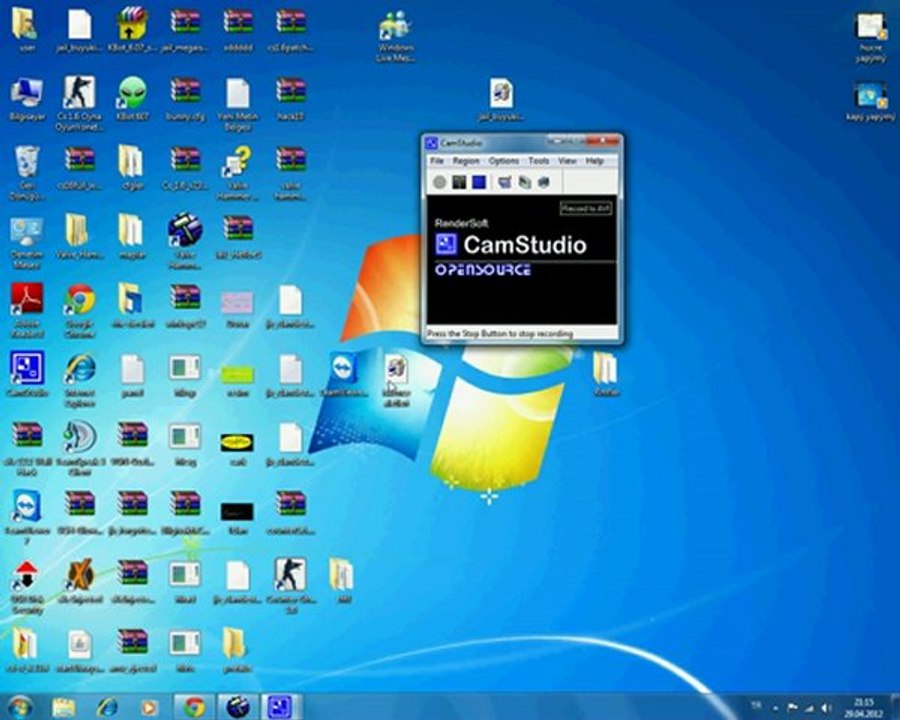Open the screen annotations toolbar icon in CamStudio

pyautogui.click(x=544, y=183)
